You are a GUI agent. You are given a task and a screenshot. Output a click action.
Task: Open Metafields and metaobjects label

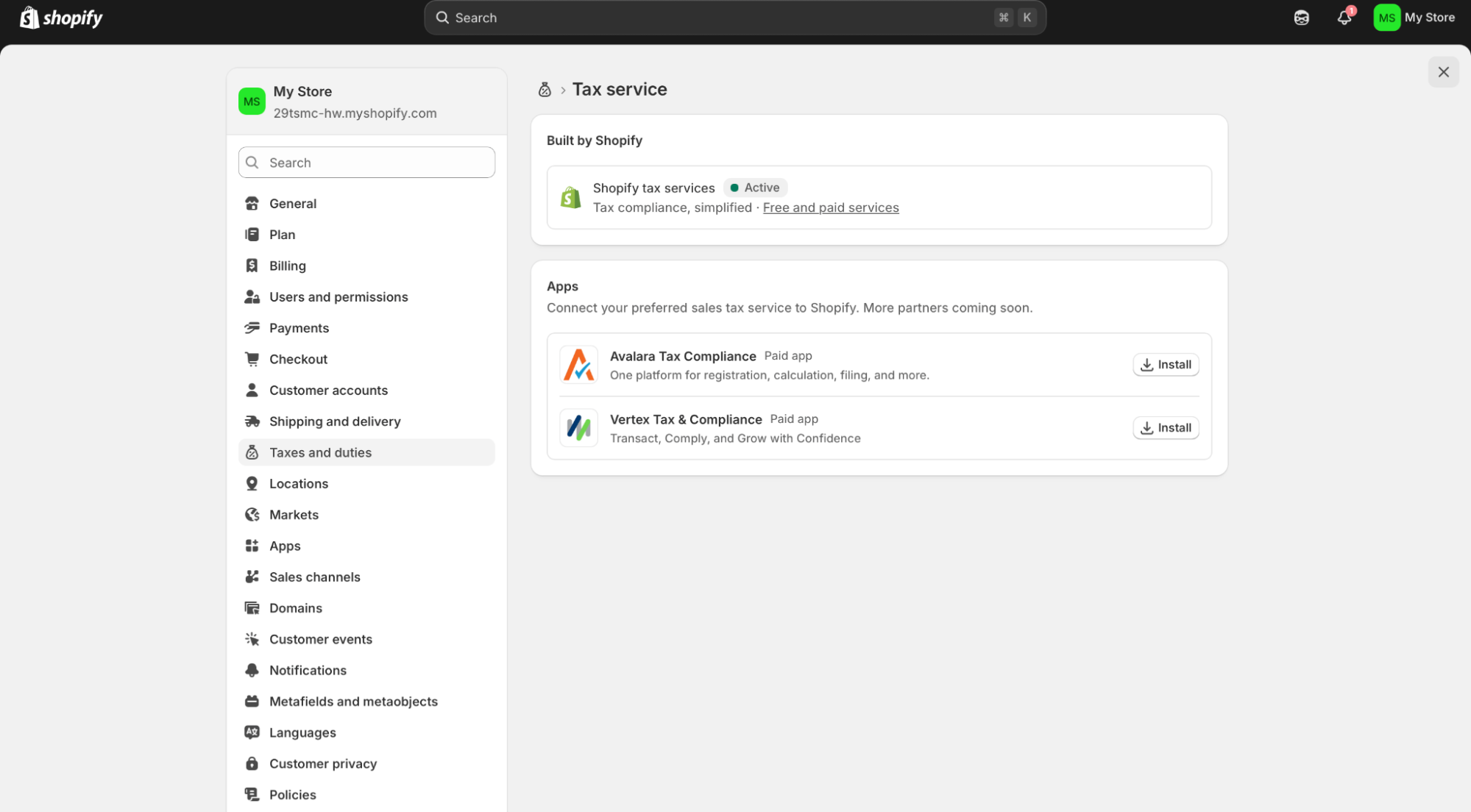[353, 702]
